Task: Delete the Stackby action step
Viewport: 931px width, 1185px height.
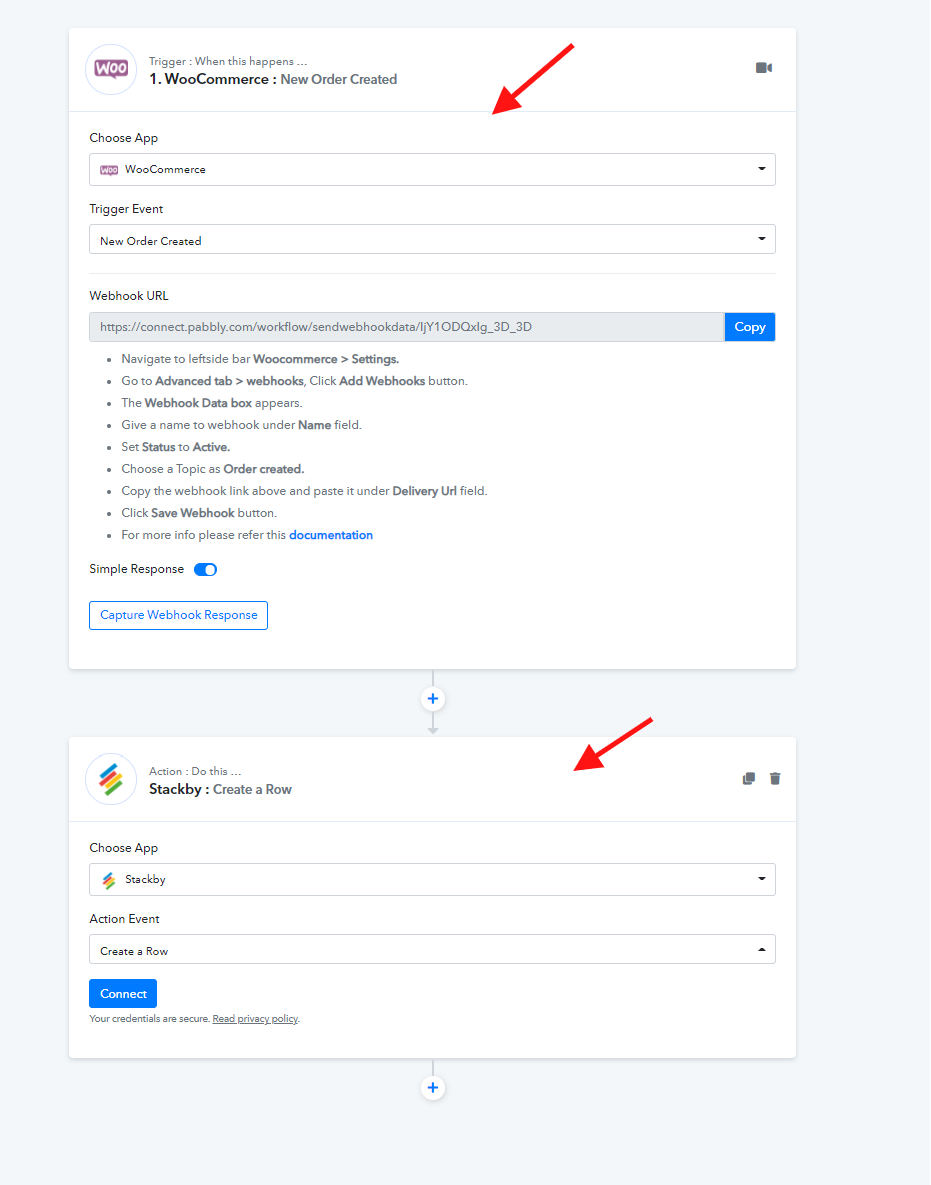Action: [x=775, y=778]
